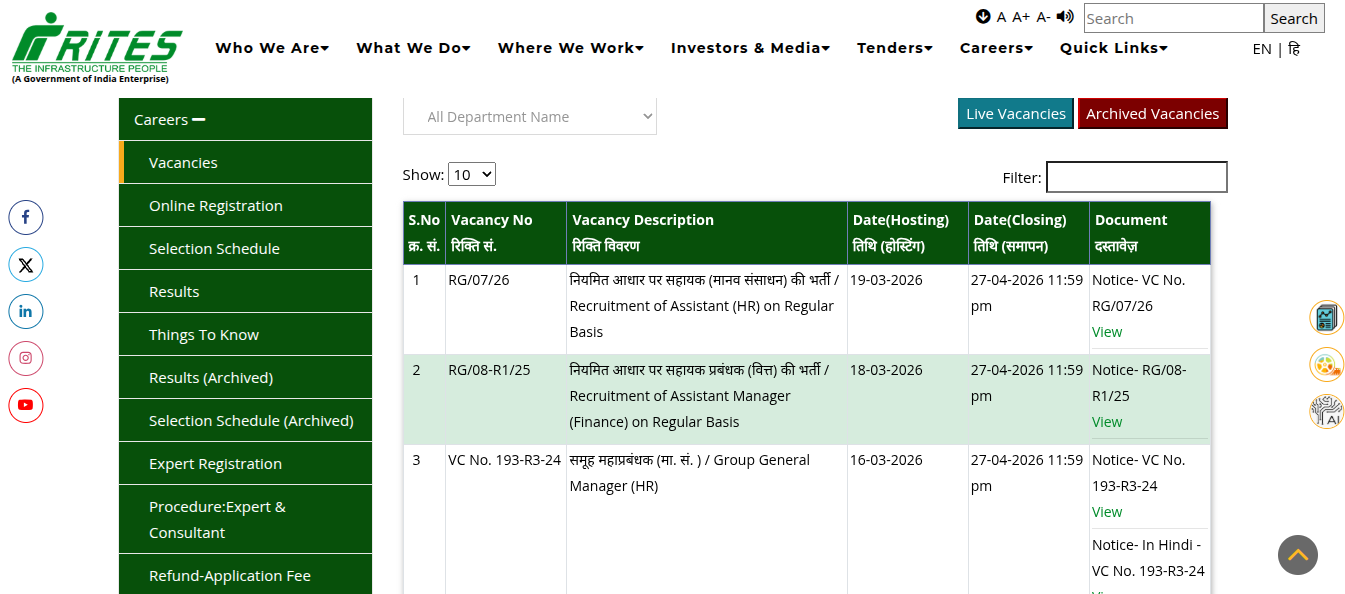Open the All Department Name dropdown
Viewport: 1345px width, 594px height.
click(529, 117)
